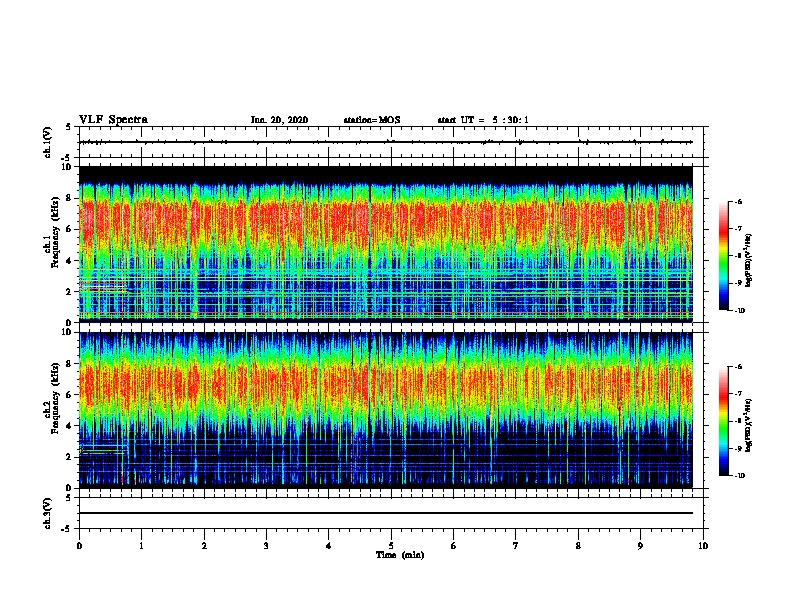The image size is (792, 612).
Task: Click the ch.2 "Frequency (kHz)" axis label
Action: pos(55,398)
